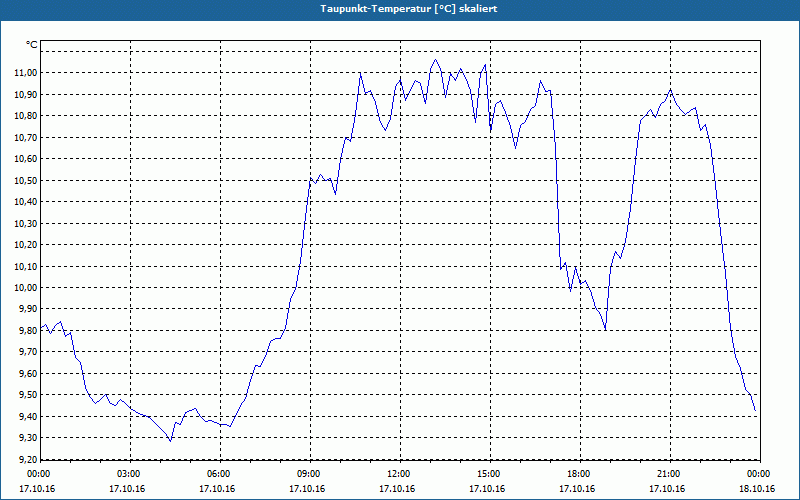Select the 17.10.16 date below 06:00

[x=217, y=489]
